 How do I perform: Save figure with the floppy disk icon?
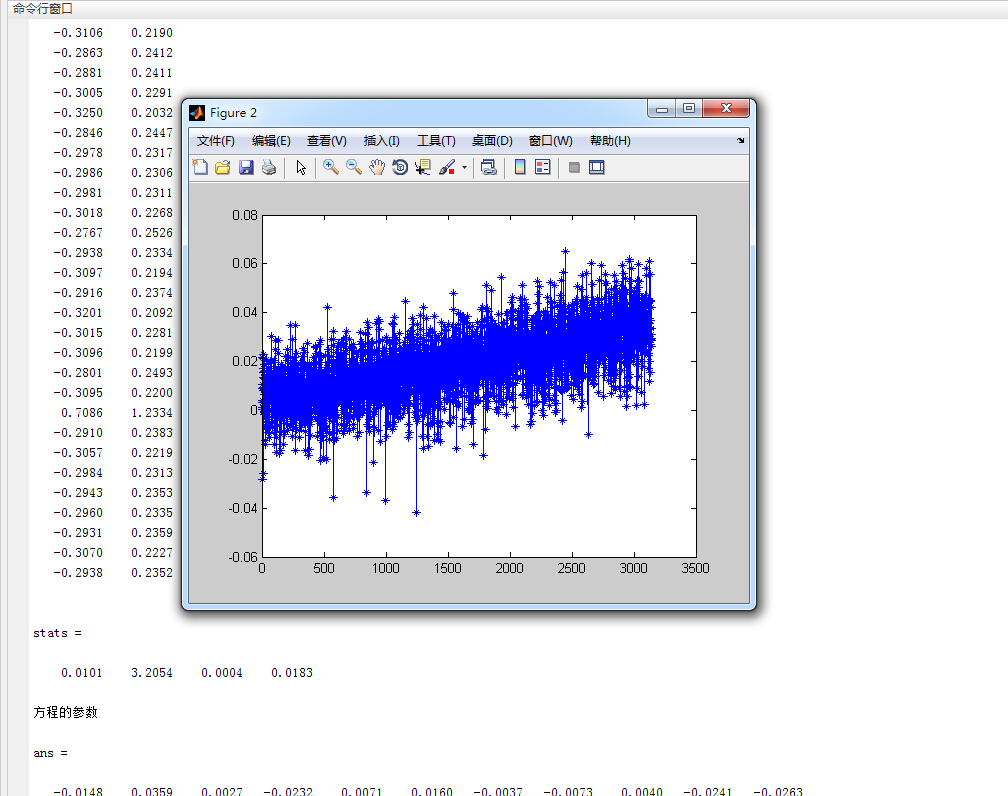coord(246,168)
